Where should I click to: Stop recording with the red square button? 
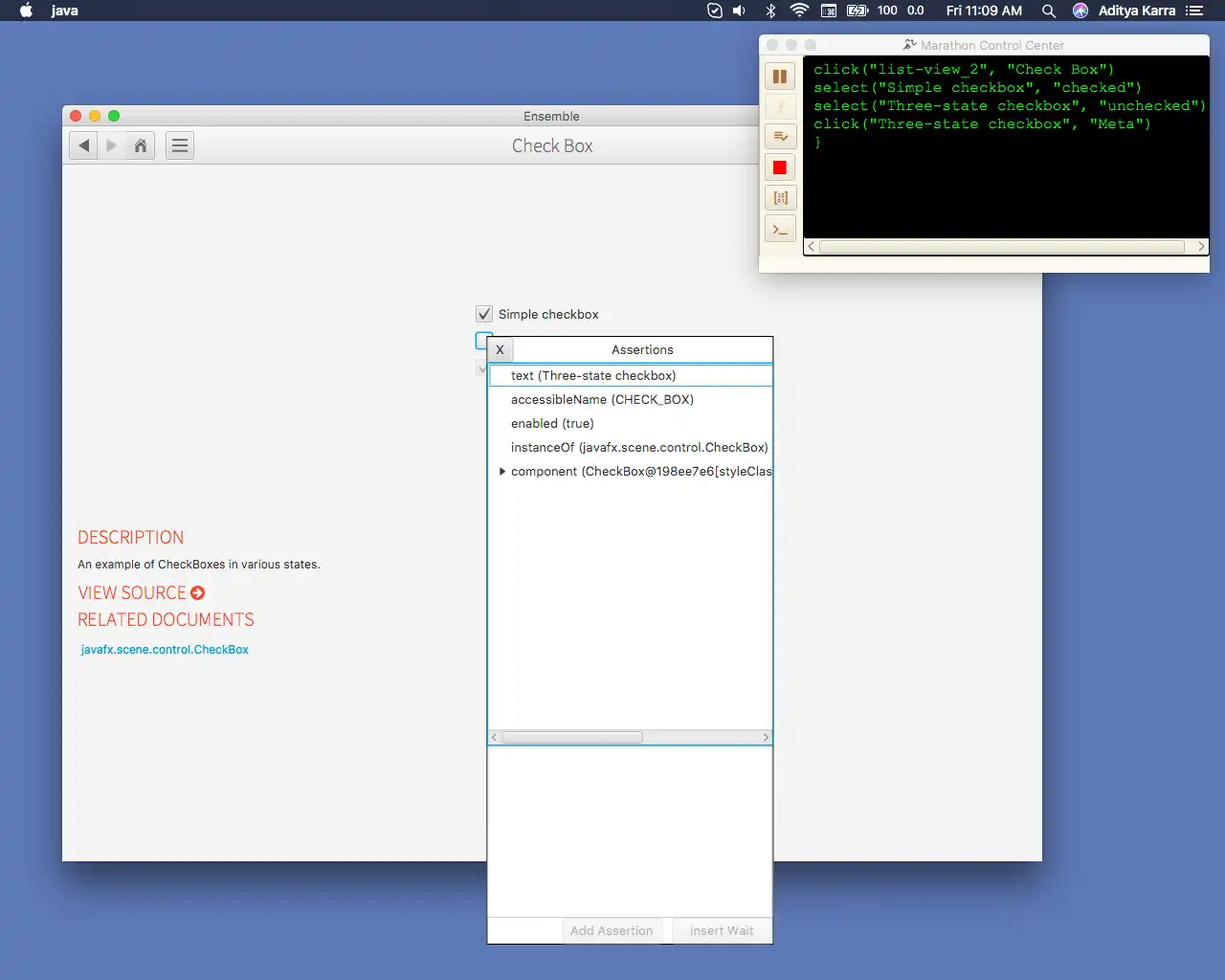(780, 167)
